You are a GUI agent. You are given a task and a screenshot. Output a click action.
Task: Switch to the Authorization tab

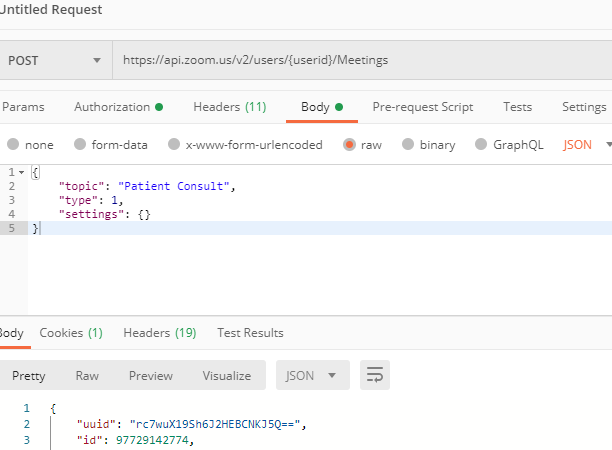pyautogui.click(x=117, y=107)
